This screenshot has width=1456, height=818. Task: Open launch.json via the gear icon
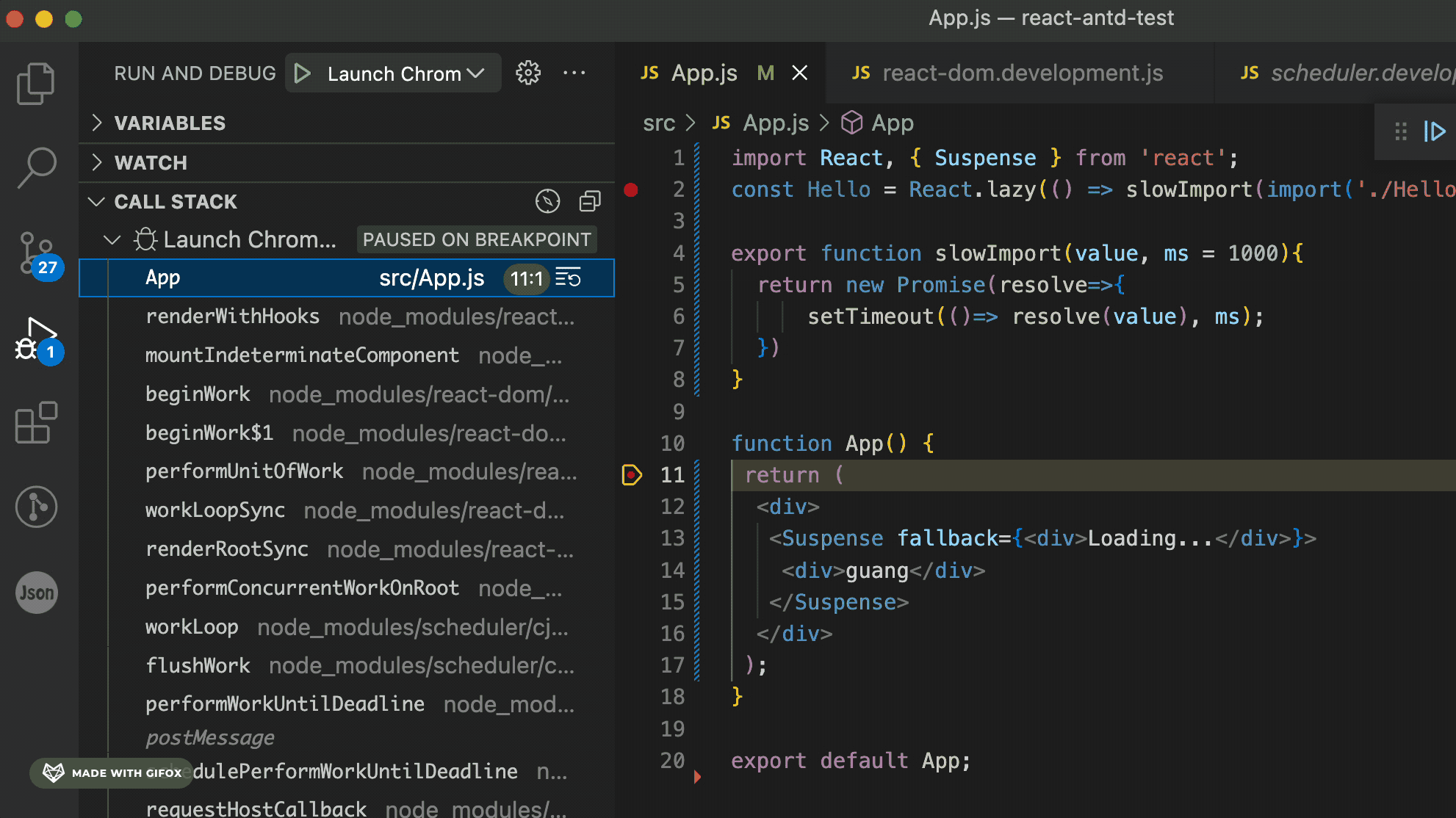[527, 73]
